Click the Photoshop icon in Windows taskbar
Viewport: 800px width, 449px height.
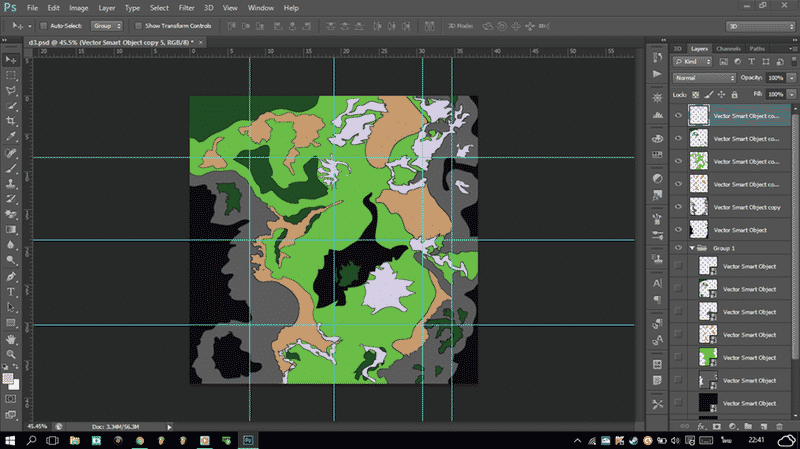(247, 440)
